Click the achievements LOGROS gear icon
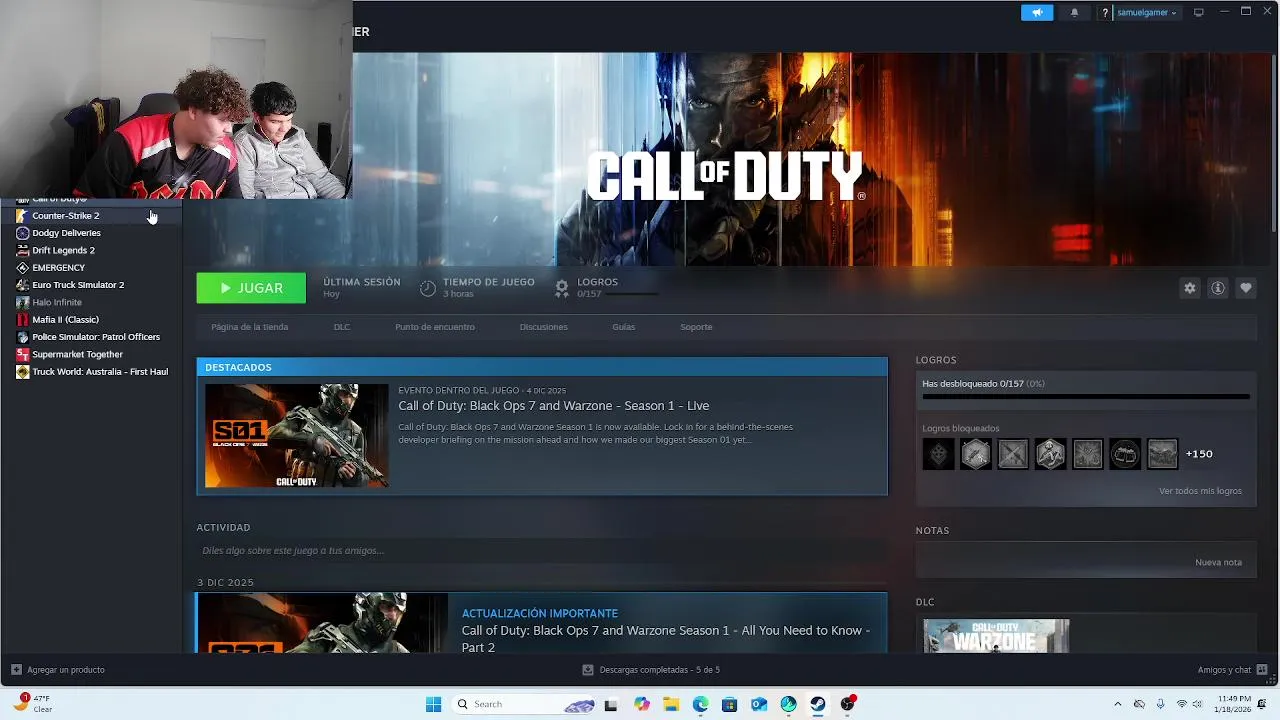 click(562, 288)
